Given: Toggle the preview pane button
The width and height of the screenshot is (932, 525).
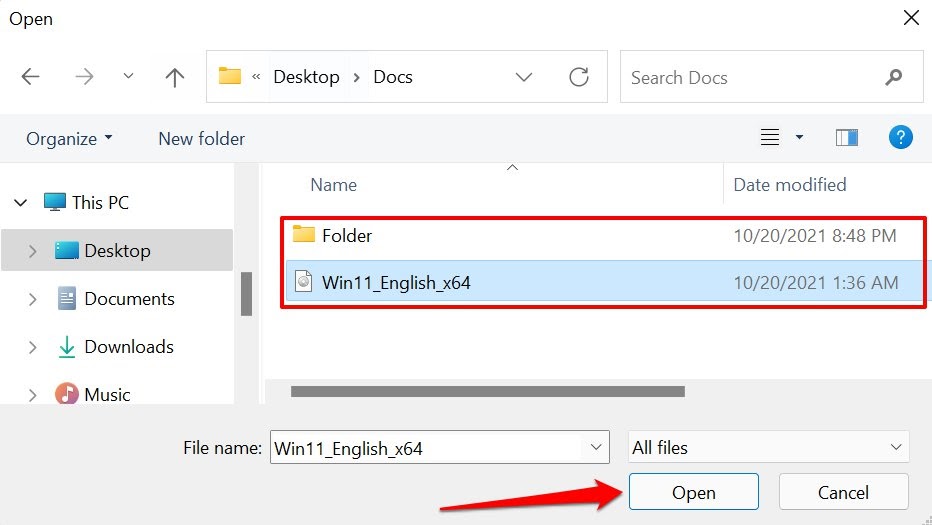Looking at the screenshot, I should pyautogui.click(x=847, y=138).
